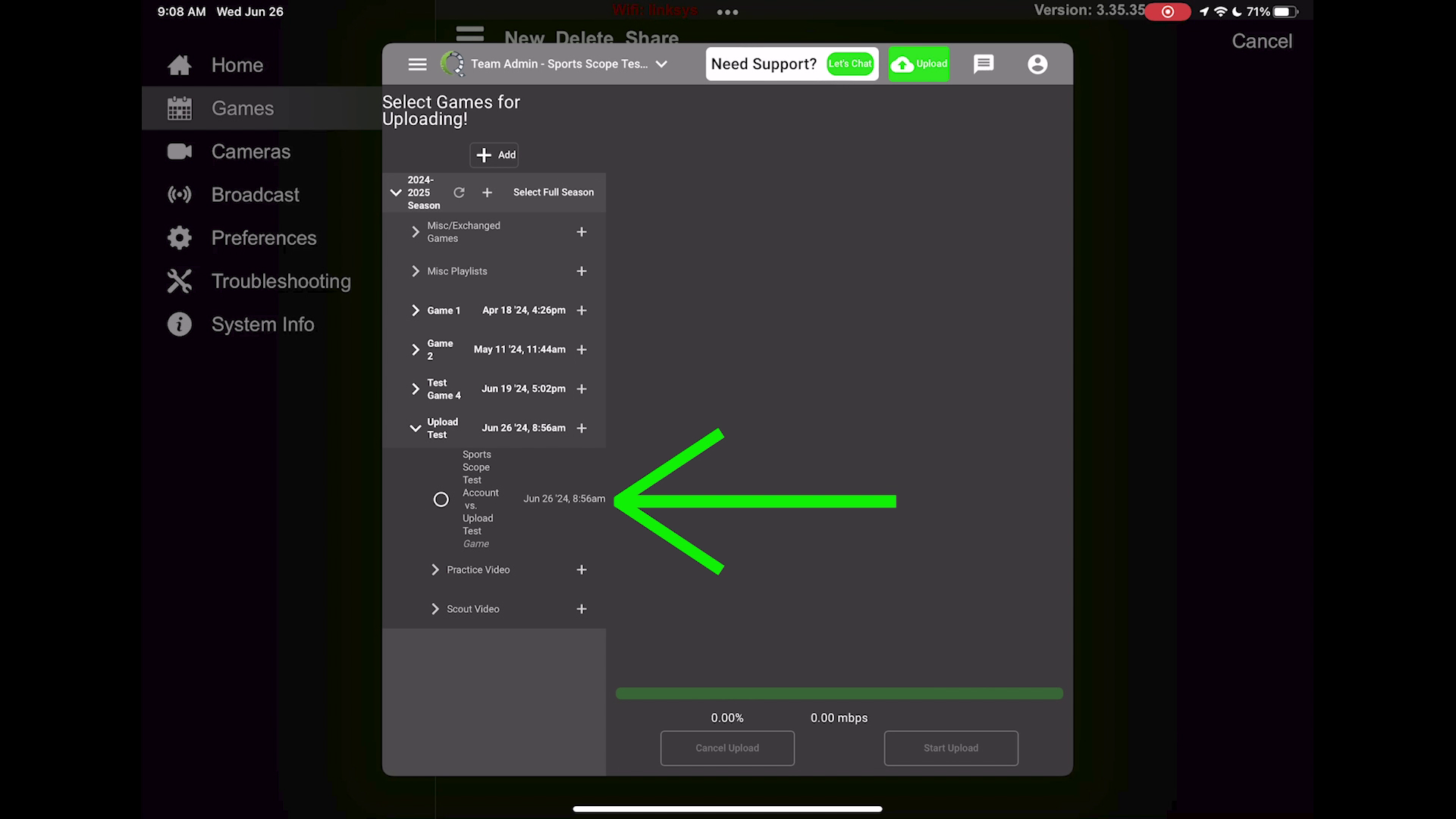This screenshot has width=1456, height=819.
Task: Click the Let's Chat support button
Action: (850, 64)
